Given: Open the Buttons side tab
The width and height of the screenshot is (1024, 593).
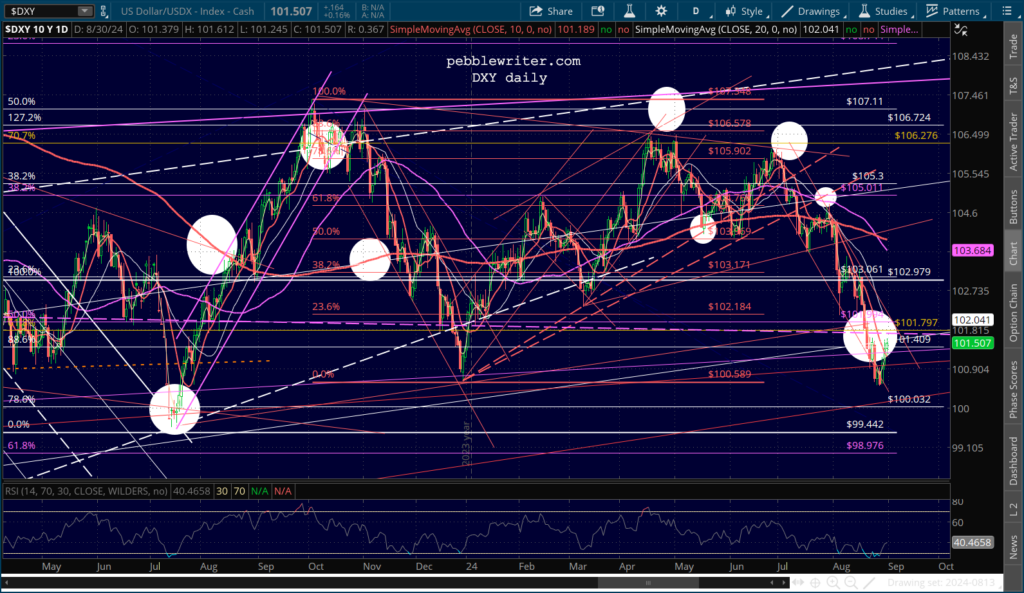Looking at the screenshot, I should [x=1013, y=207].
